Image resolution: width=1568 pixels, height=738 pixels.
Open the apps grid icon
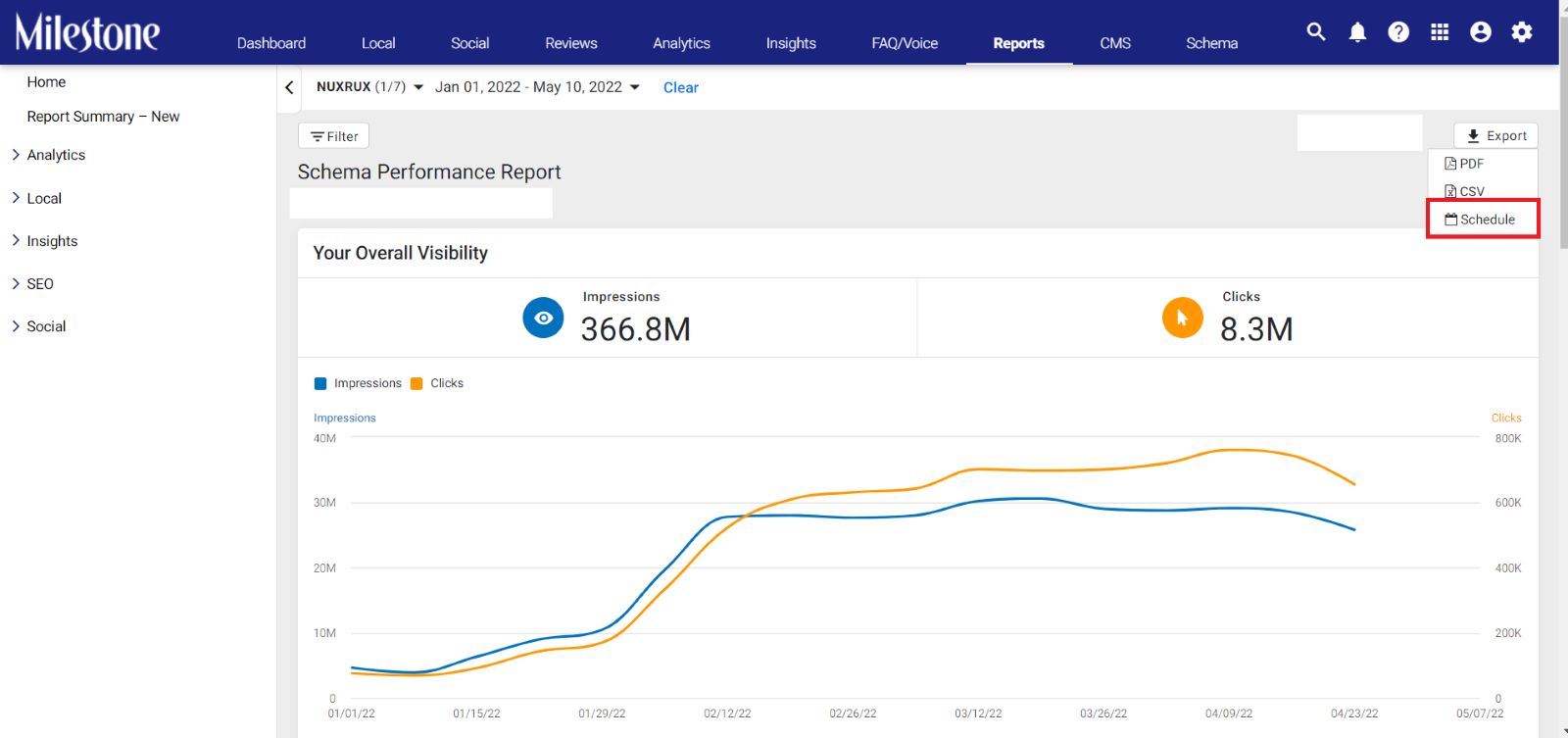click(1440, 32)
